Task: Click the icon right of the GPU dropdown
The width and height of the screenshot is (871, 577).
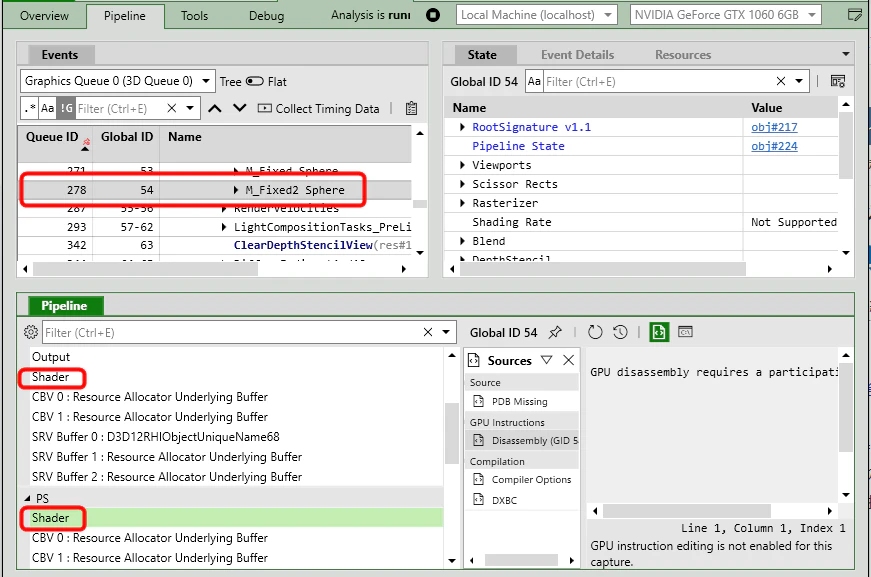Action: 855,15
